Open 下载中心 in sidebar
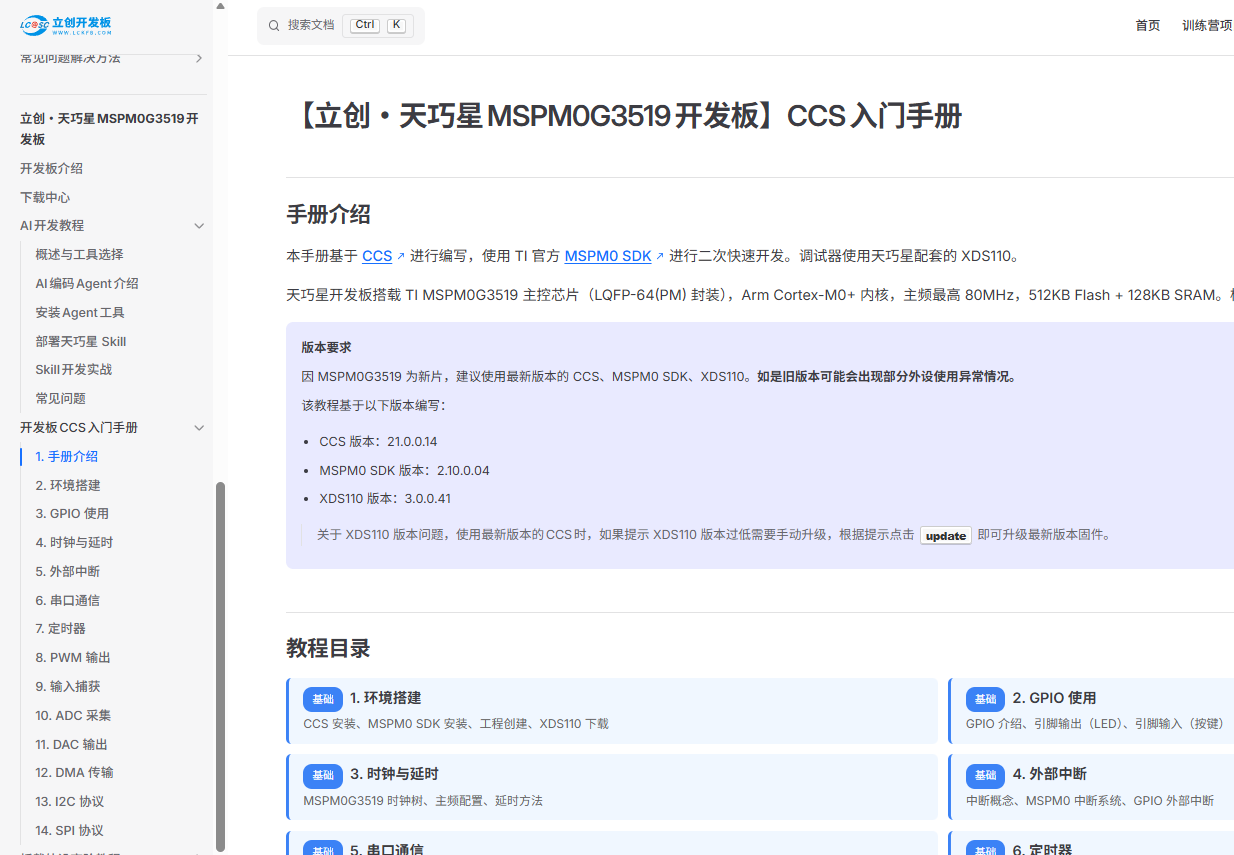This screenshot has width=1234, height=855. click(45, 198)
